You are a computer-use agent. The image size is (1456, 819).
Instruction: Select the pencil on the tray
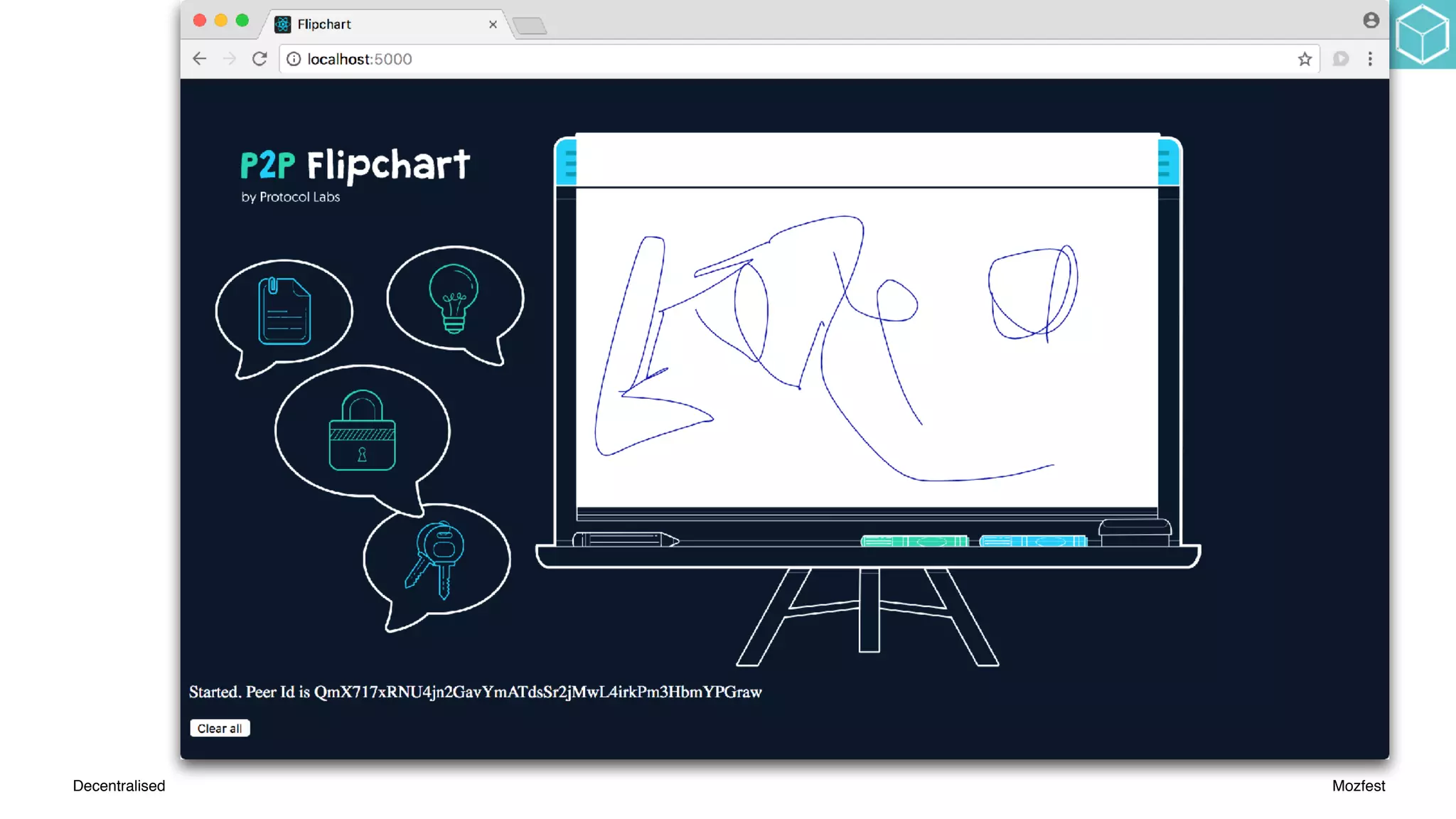pyautogui.click(x=626, y=540)
